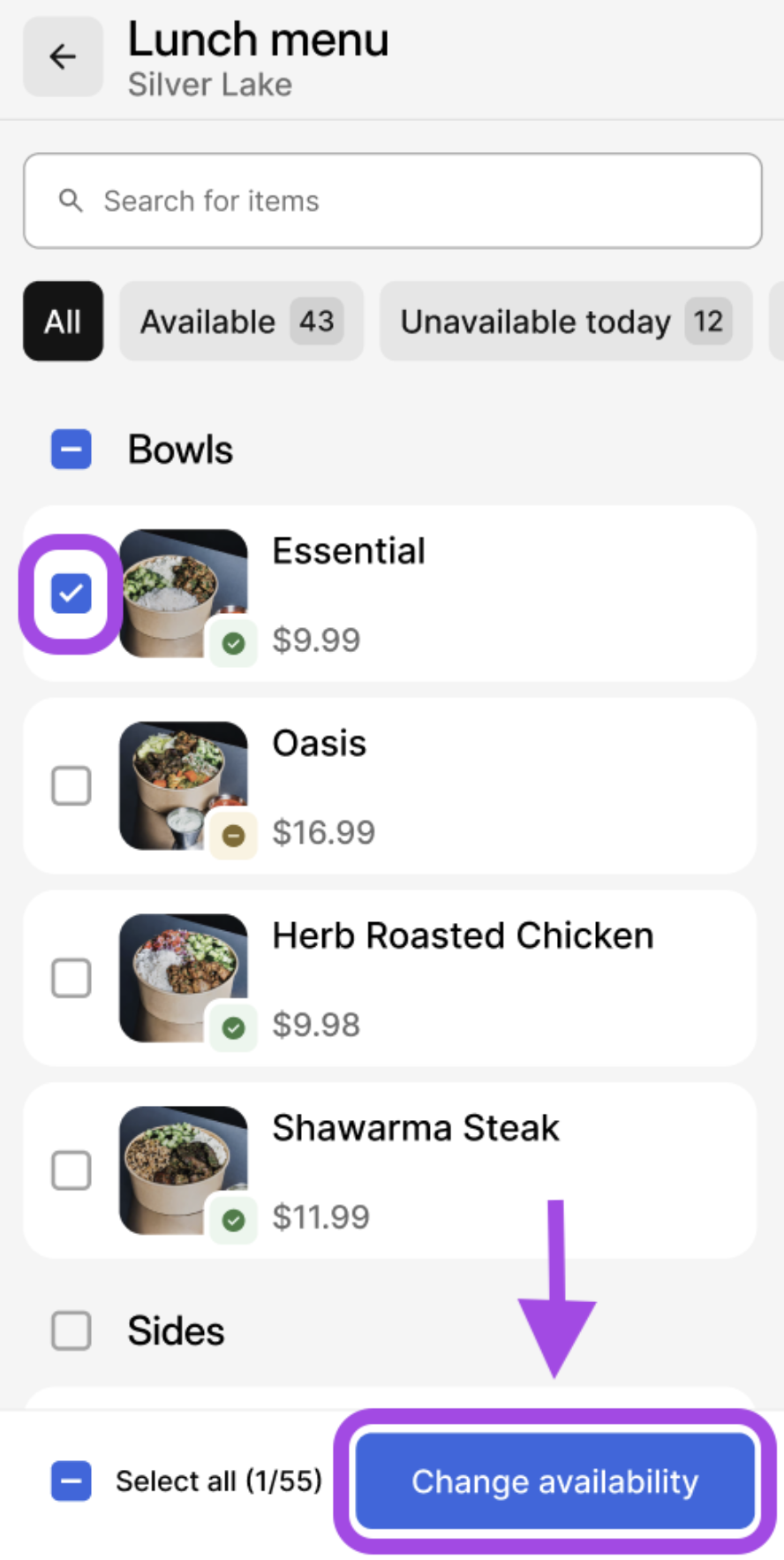Show items Unavailable today
This screenshot has height=1560, width=784.
click(565, 322)
